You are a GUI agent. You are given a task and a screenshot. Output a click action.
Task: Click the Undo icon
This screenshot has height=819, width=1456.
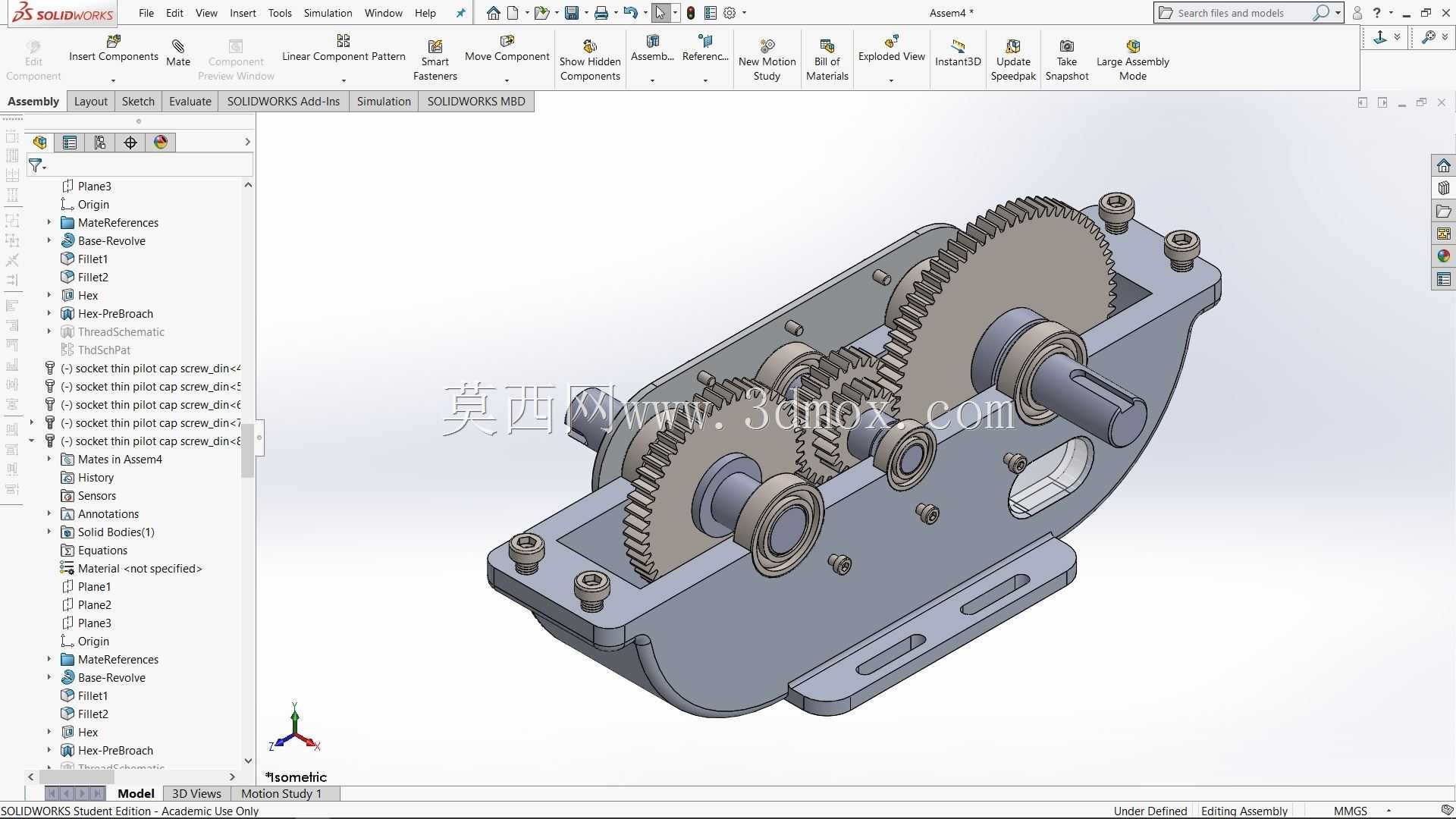[630, 13]
